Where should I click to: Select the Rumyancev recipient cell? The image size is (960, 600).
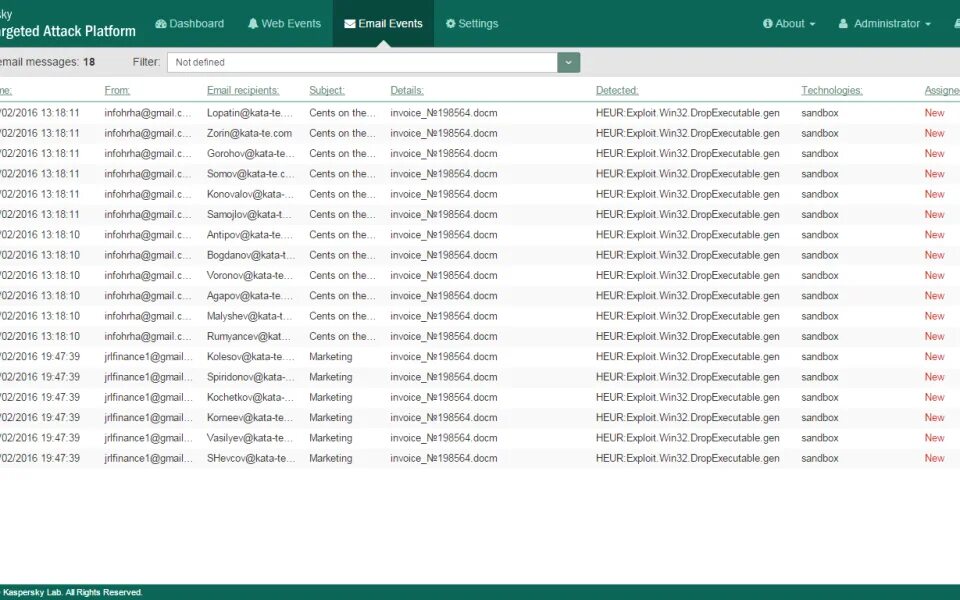[x=249, y=336]
